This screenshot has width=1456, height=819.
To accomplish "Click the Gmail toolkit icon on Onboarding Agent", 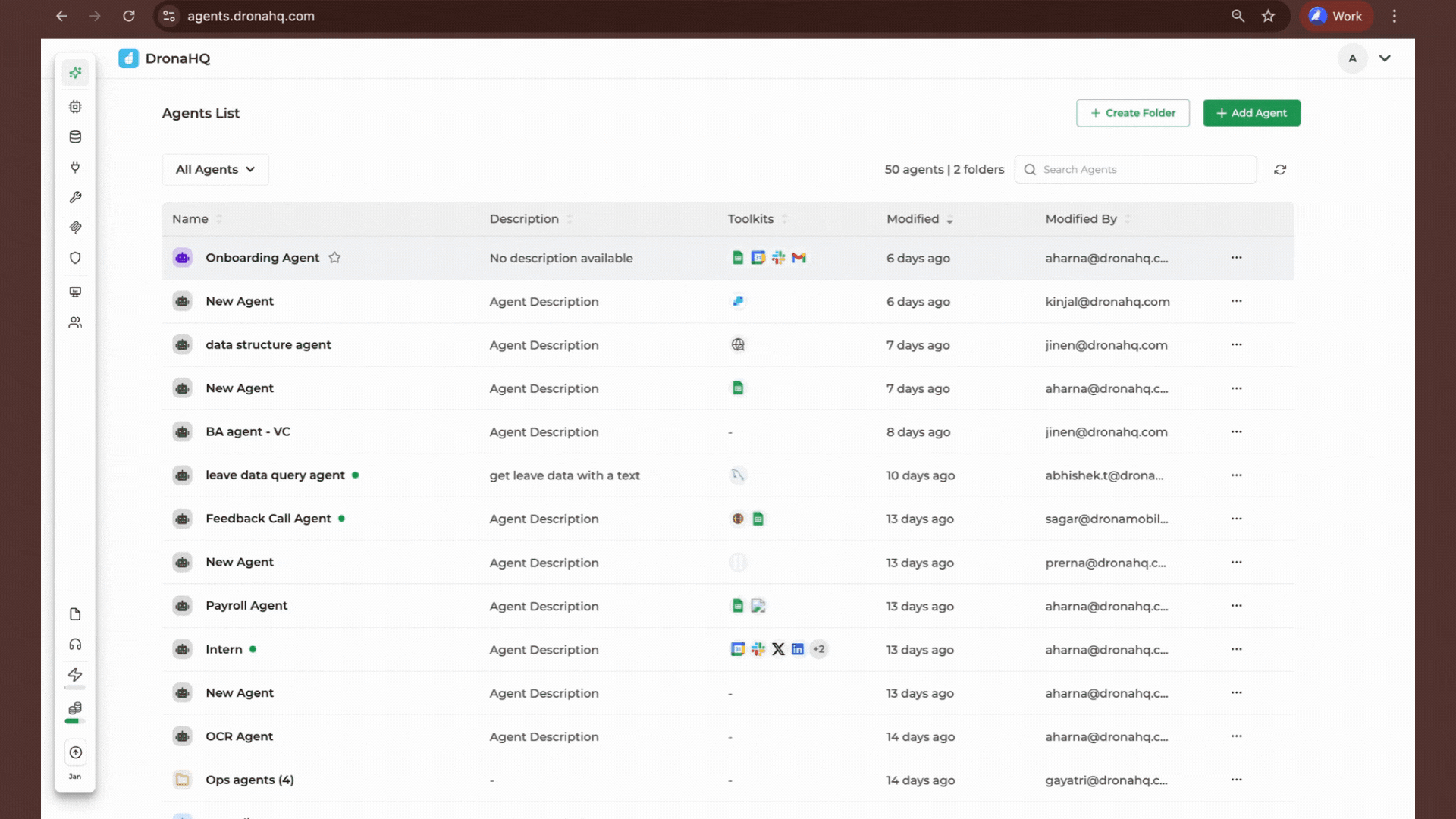I will coord(799,258).
